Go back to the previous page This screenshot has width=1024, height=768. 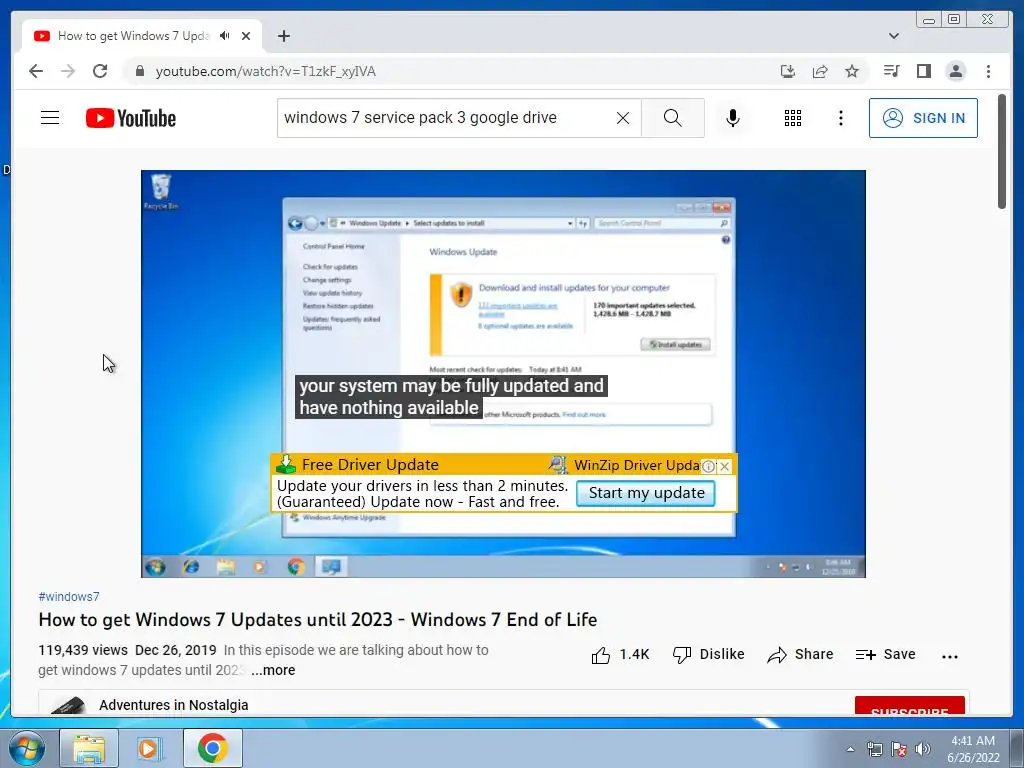(x=36, y=71)
